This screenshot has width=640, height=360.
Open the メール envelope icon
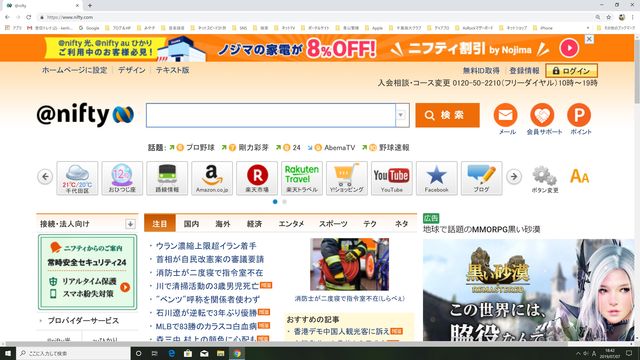pyautogui.click(x=506, y=115)
